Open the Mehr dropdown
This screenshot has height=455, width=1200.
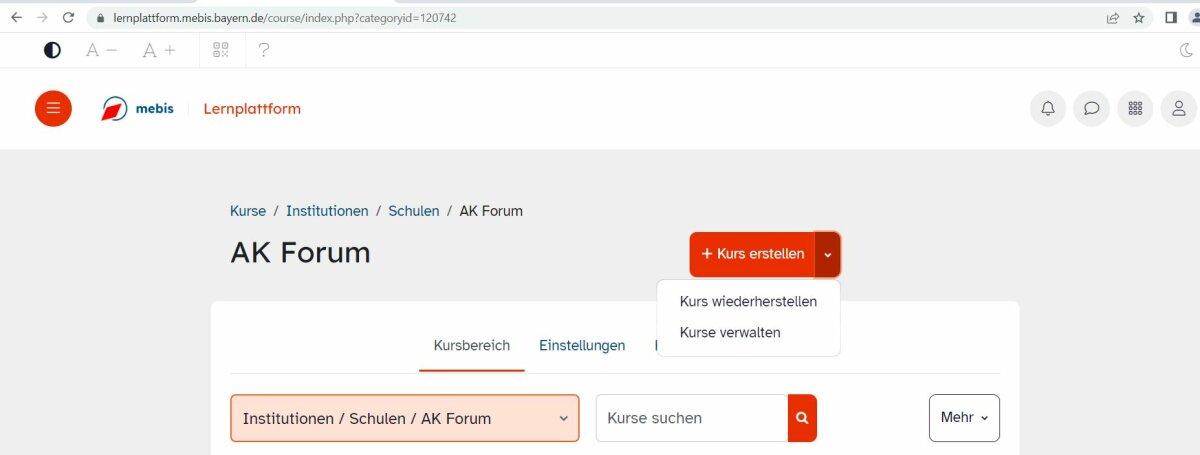pos(964,418)
